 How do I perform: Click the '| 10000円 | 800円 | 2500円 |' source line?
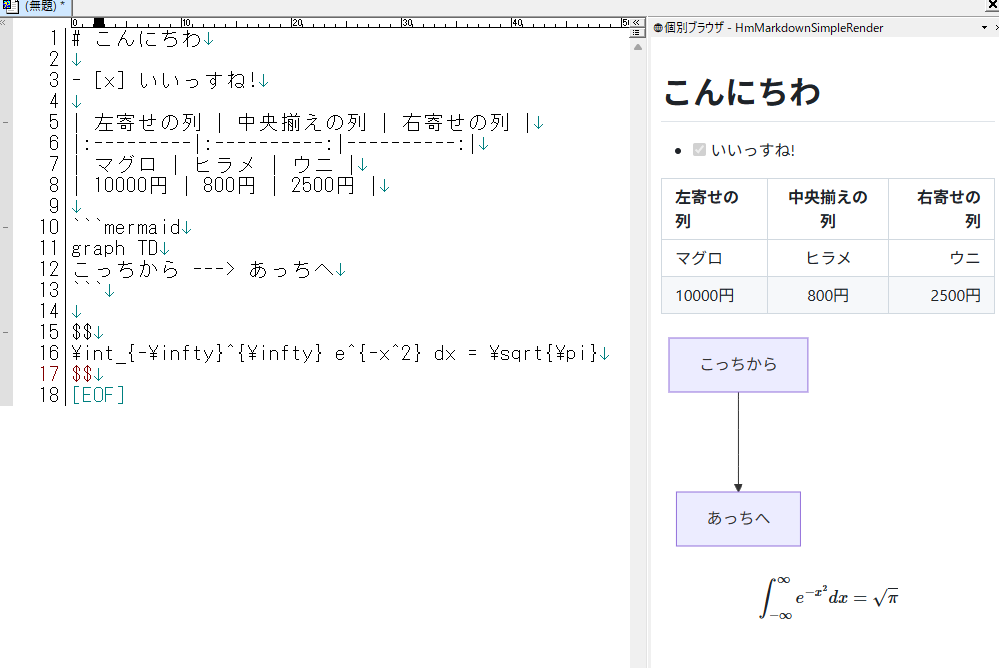(x=231, y=185)
